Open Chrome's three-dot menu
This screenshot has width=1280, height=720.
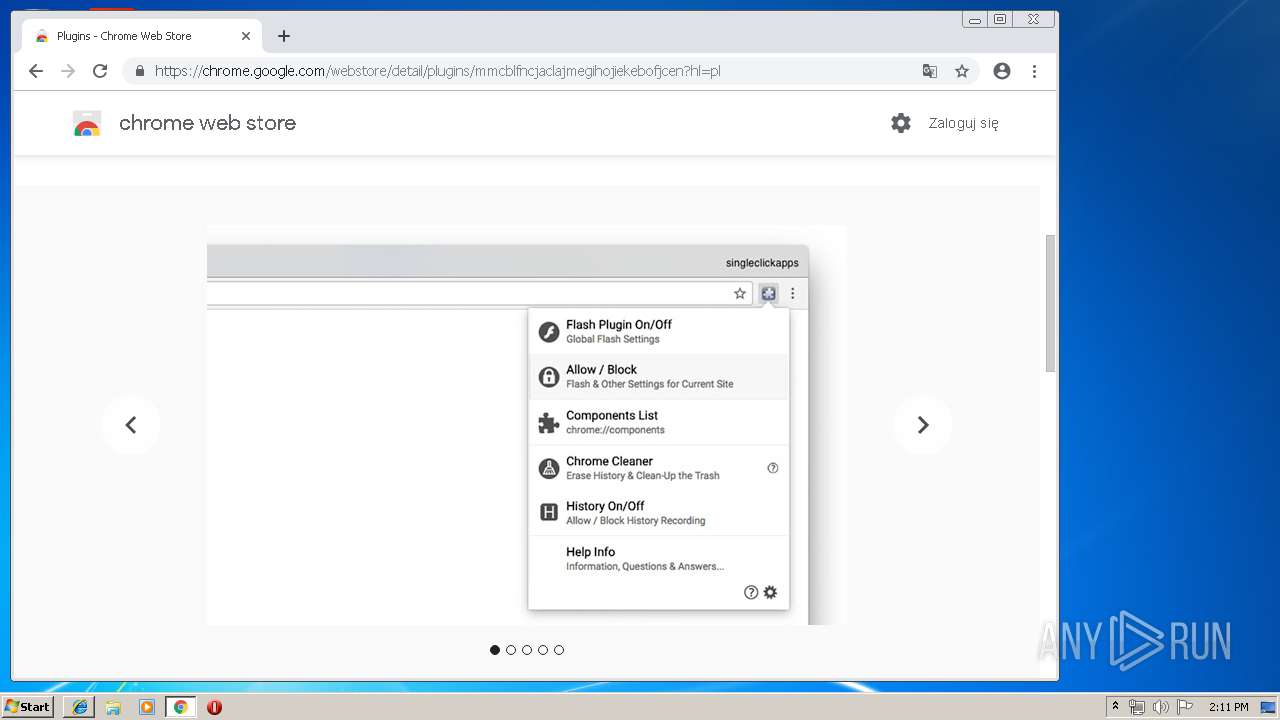pyautogui.click(x=1034, y=71)
